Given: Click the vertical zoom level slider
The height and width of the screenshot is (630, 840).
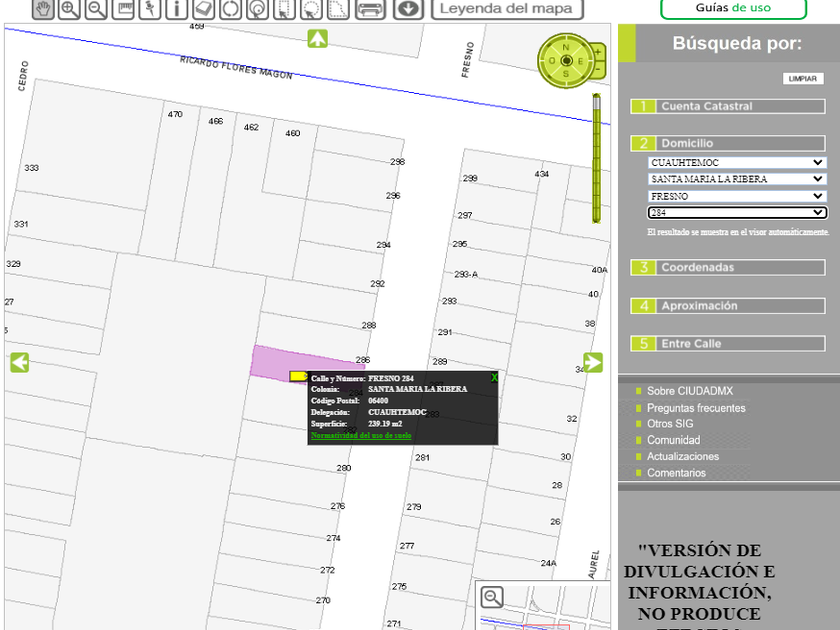Looking at the screenshot, I should [x=596, y=160].
